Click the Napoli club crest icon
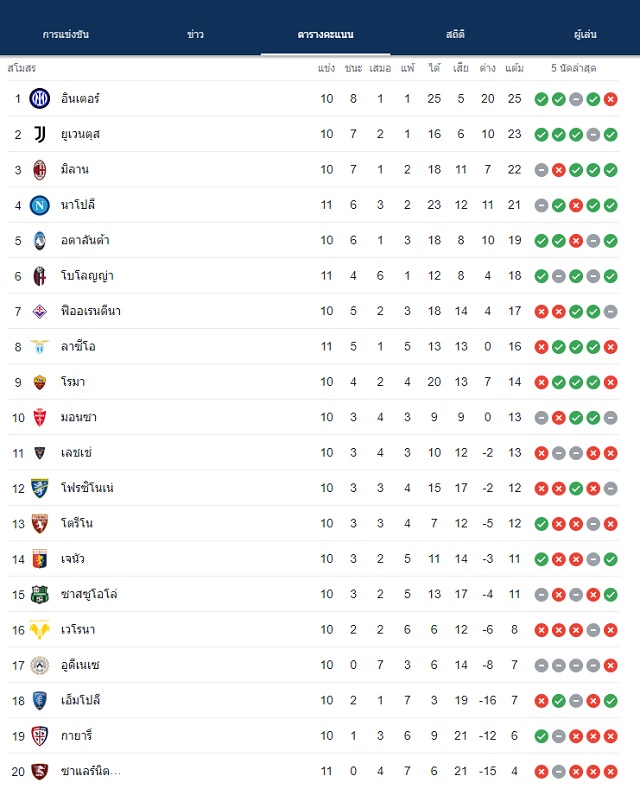Viewport: 640px width, 795px height. [40, 205]
